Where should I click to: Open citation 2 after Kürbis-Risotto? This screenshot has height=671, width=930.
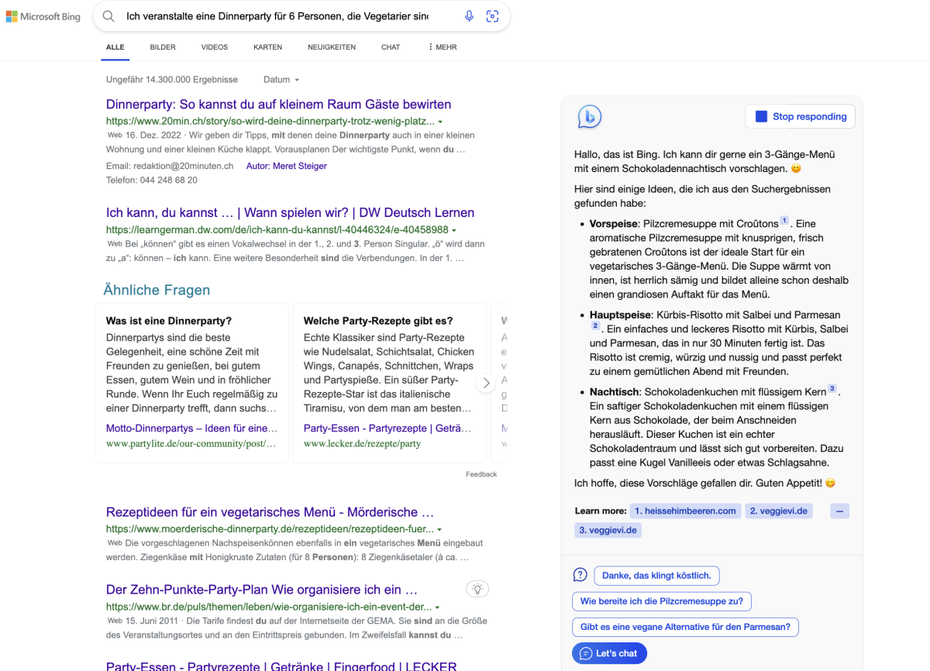click(x=595, y=326)
